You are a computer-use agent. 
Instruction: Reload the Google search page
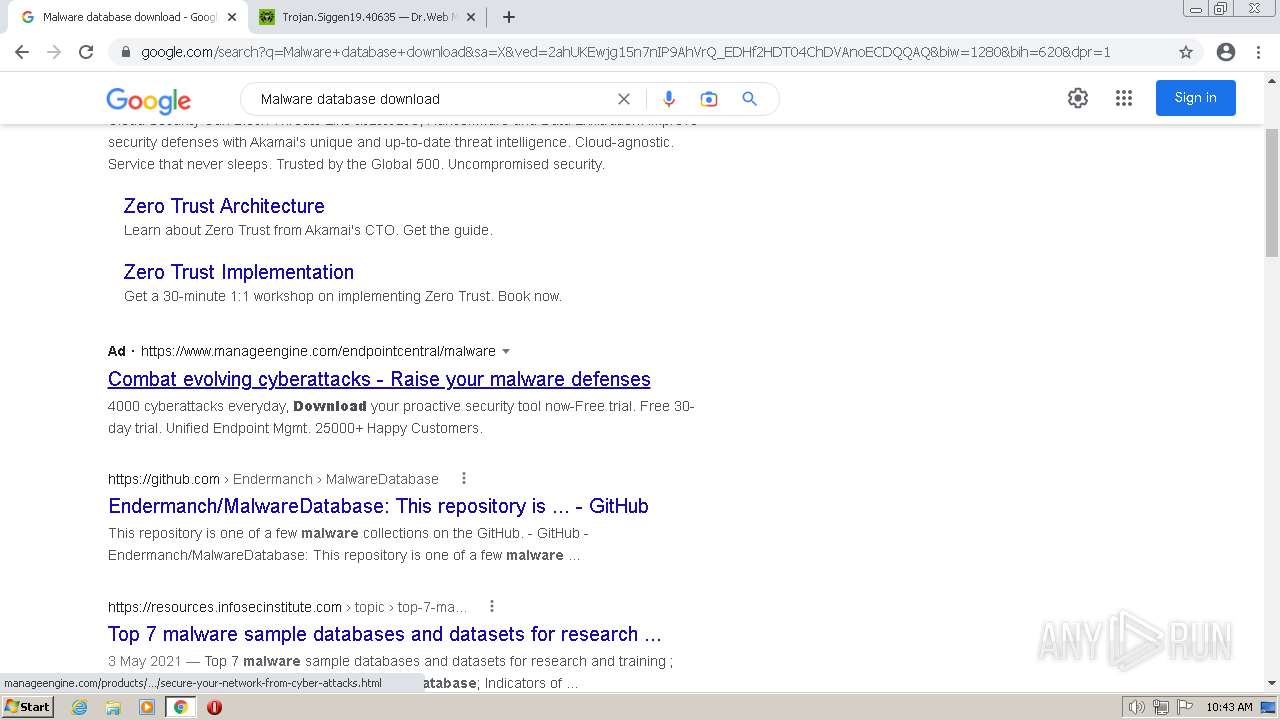click(86, 52)
